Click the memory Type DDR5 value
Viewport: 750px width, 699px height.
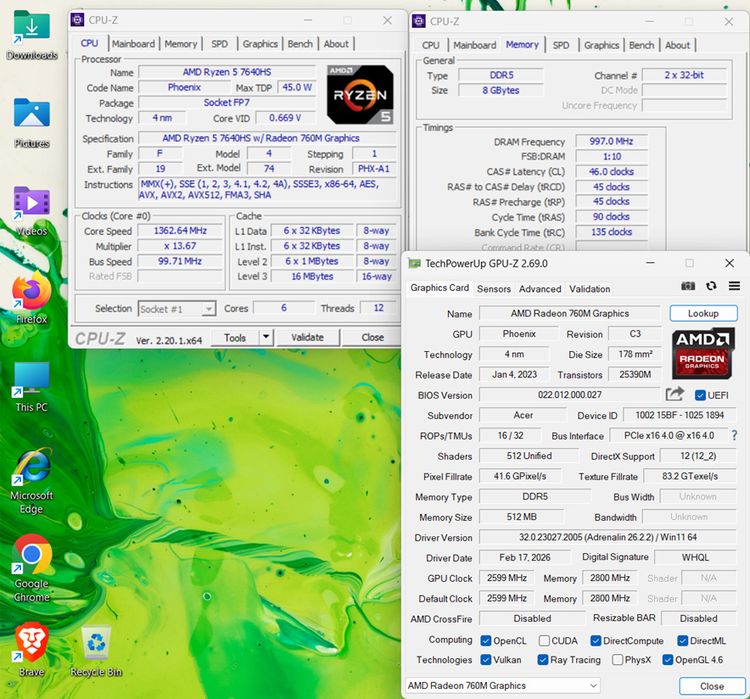click(501, 75)
